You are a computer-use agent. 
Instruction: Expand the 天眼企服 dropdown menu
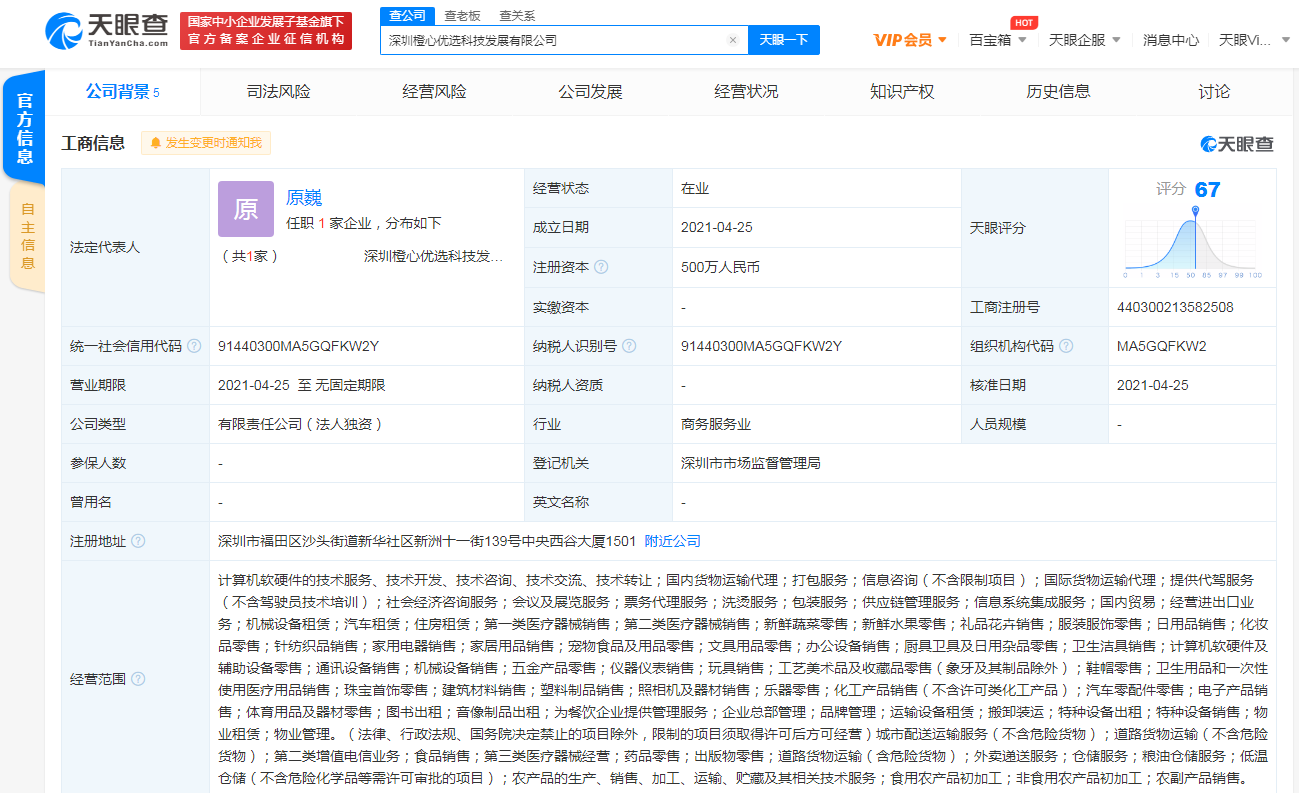pyautogui.click(x=1084, y=40)
